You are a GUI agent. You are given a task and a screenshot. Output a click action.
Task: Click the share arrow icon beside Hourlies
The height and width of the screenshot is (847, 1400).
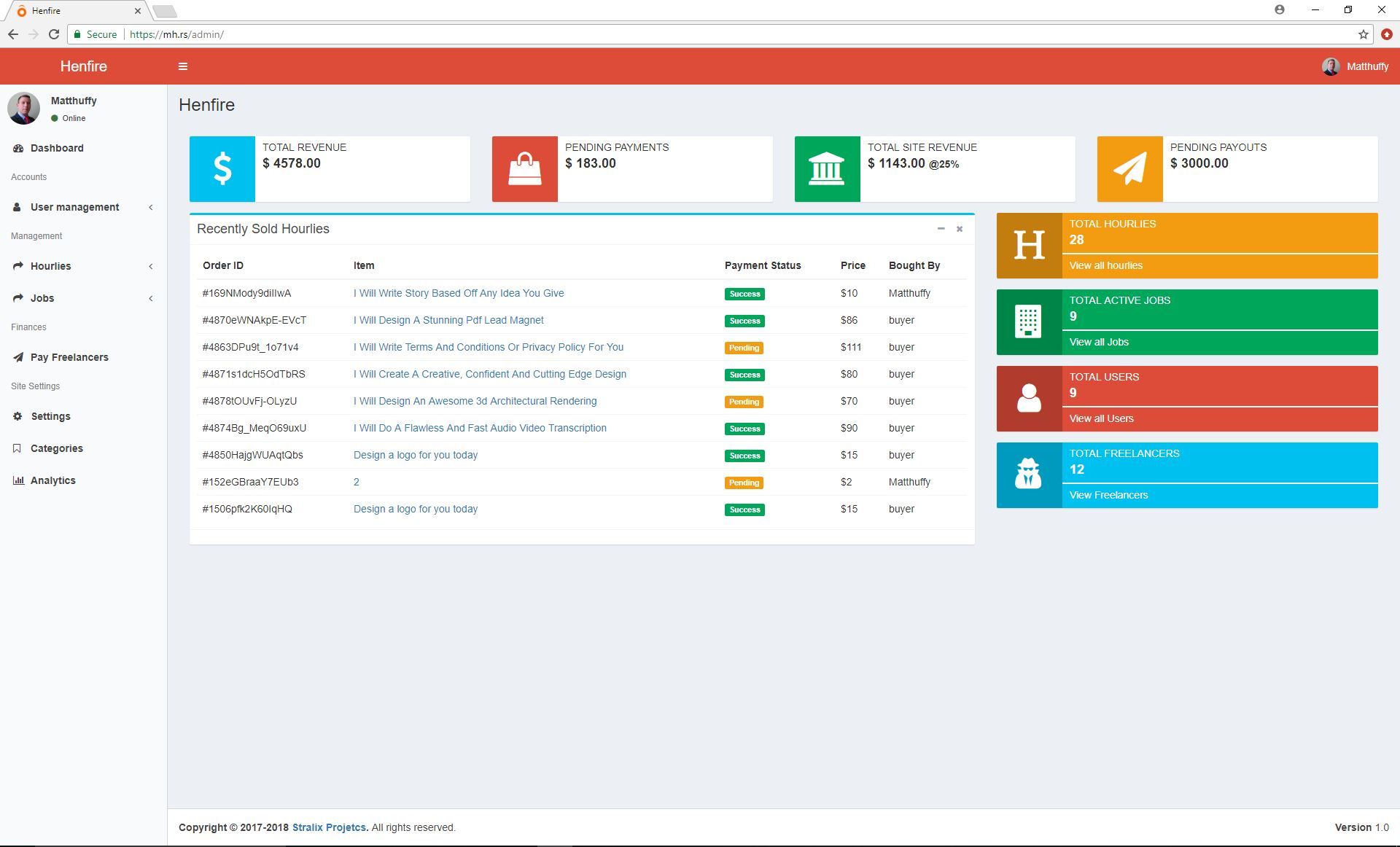[18, 266]
